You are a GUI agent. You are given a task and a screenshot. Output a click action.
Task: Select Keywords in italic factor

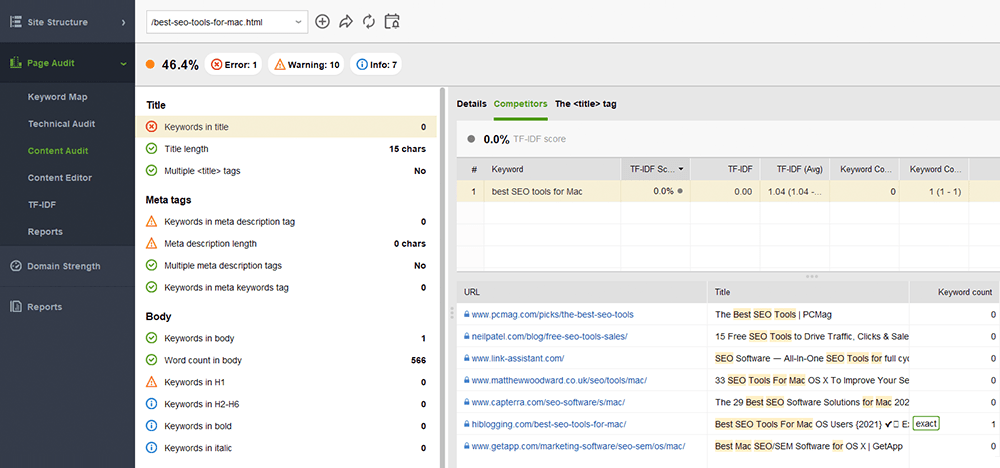pyautogui.click(x=286, y=448)
